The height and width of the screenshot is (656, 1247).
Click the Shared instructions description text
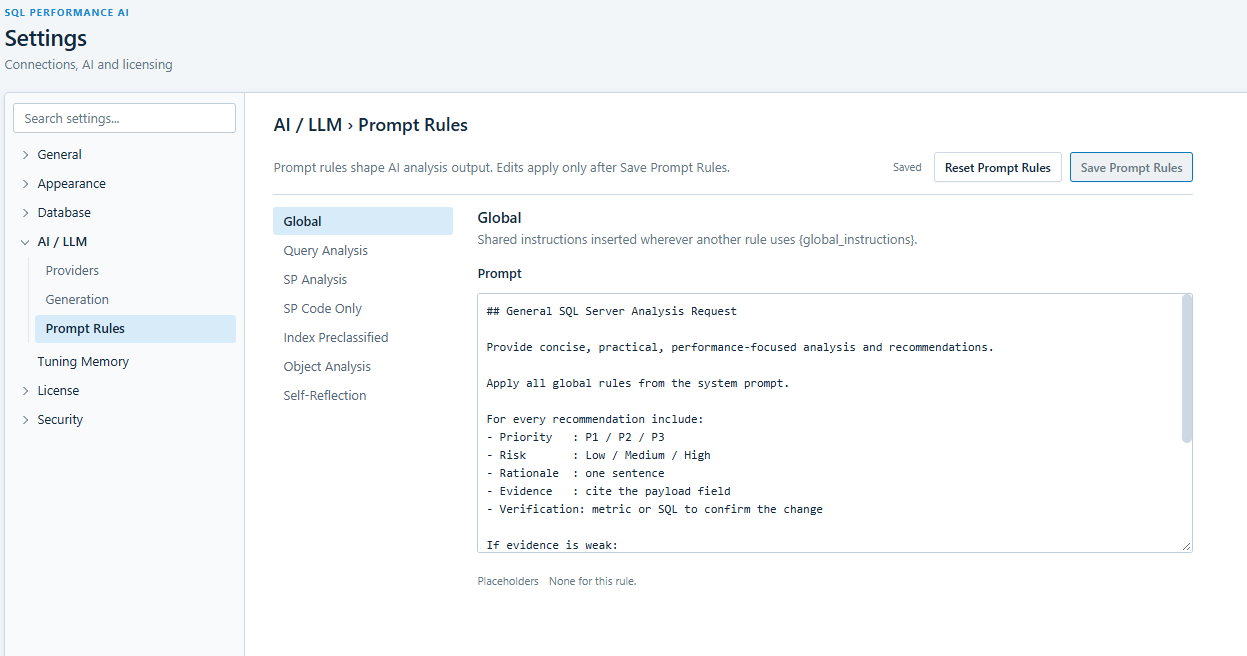pos(697,240)
